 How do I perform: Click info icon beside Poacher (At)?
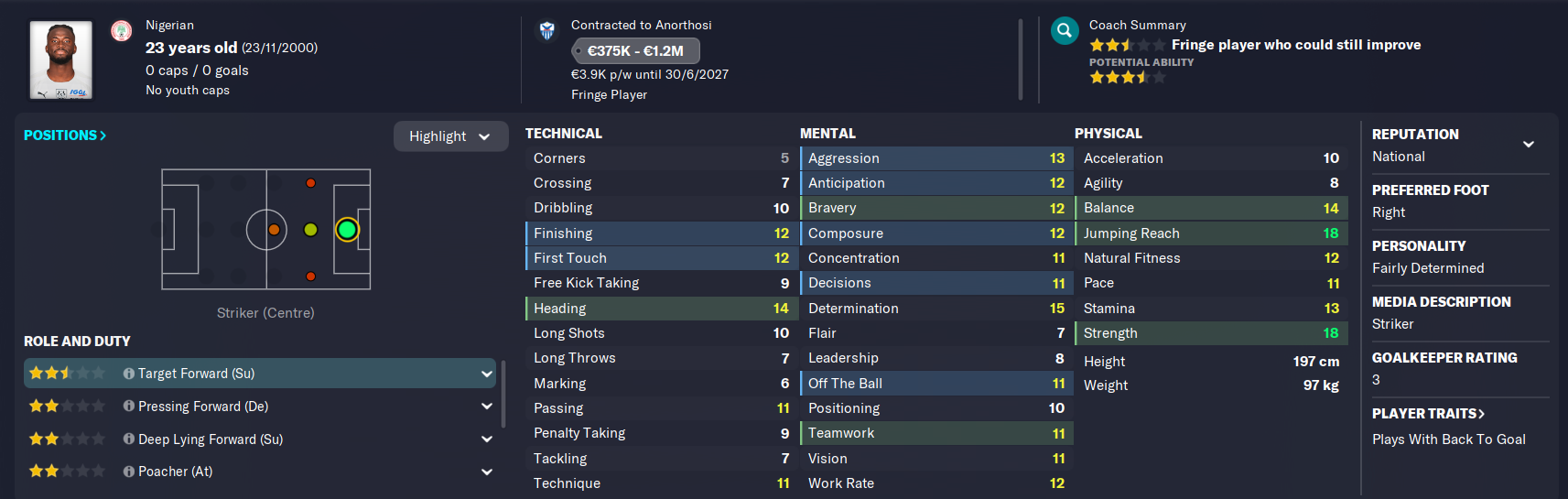[x=129, y=472]
